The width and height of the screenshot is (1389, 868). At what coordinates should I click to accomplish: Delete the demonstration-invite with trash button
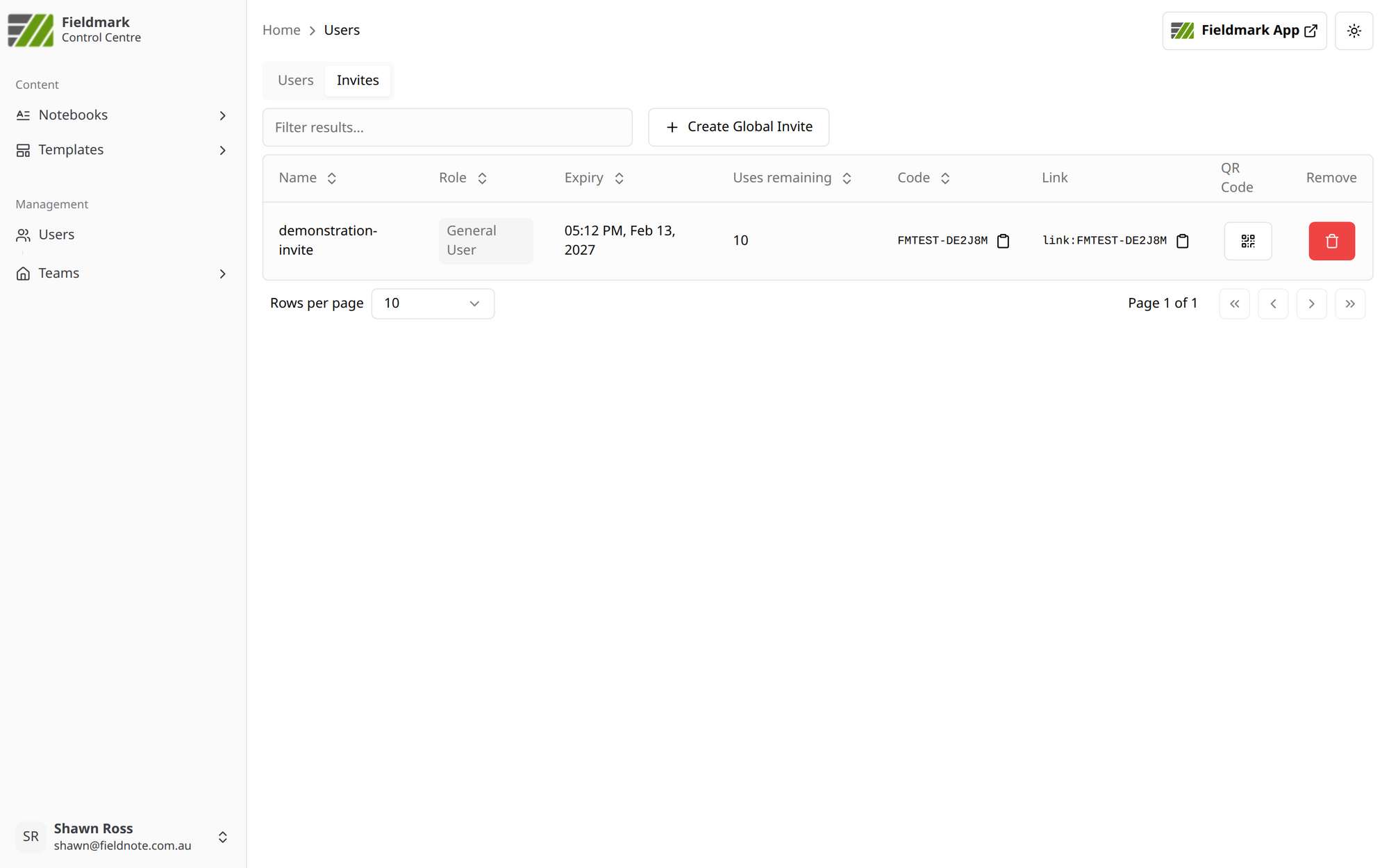(x=1331, y=241)
